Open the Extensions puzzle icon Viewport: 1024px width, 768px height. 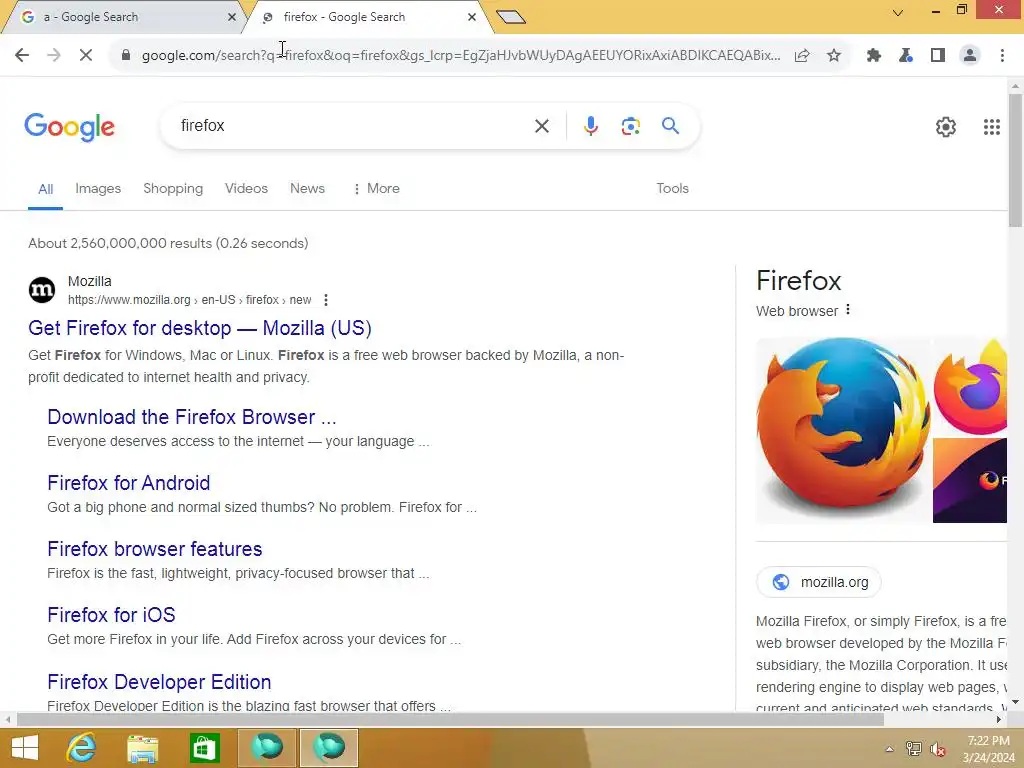tap(874, 56)
